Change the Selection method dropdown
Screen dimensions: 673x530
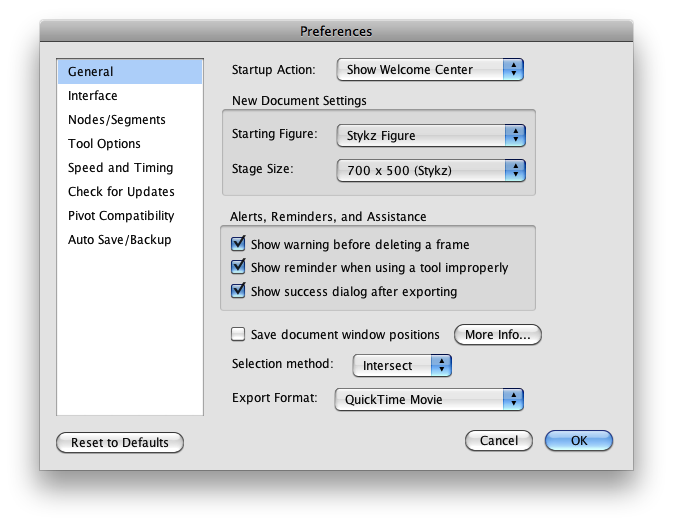402,366
